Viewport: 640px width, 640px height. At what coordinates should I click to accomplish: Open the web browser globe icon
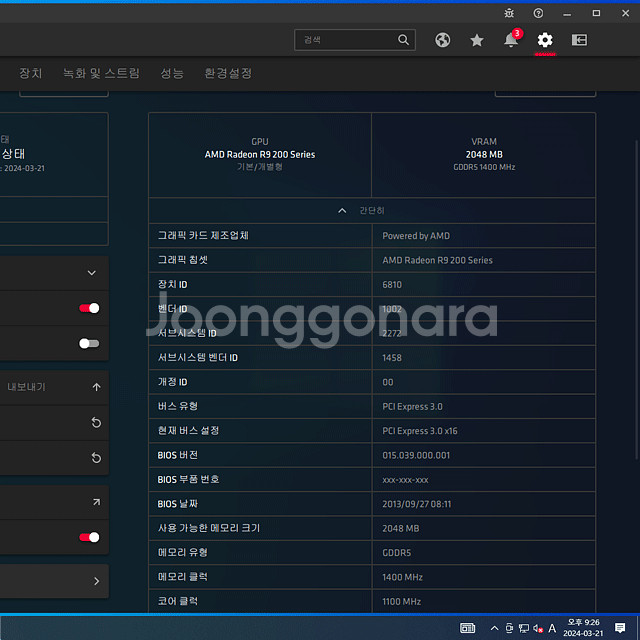click(x=442, y=40)
